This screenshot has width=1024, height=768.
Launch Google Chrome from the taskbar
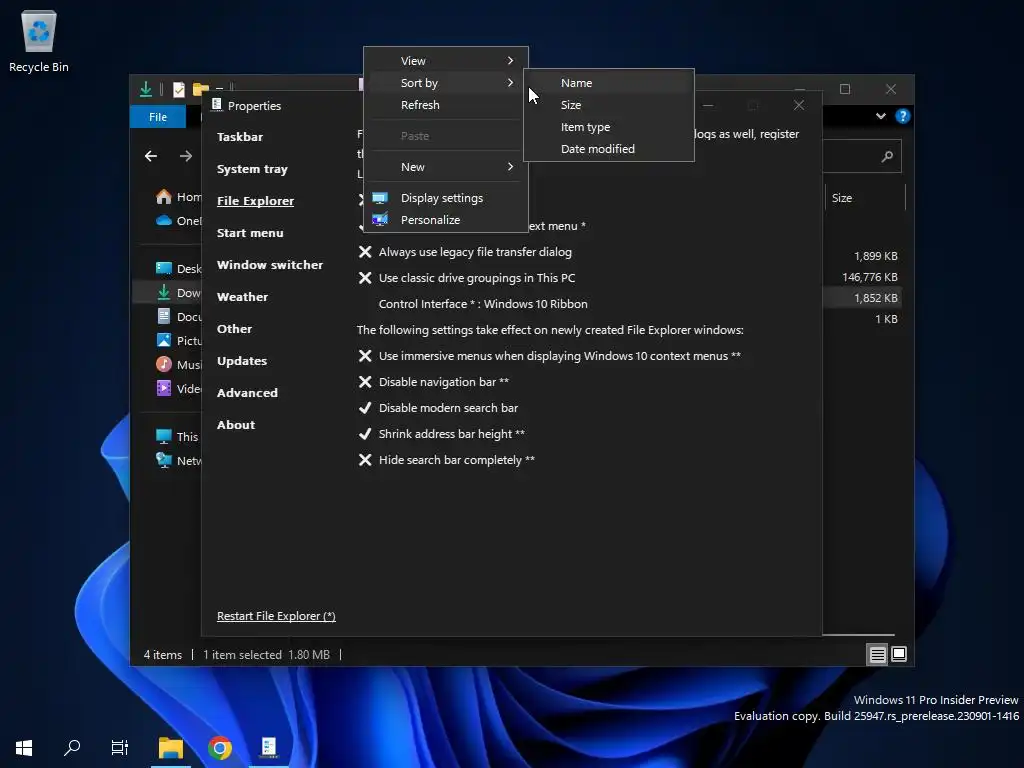[219, 748]
